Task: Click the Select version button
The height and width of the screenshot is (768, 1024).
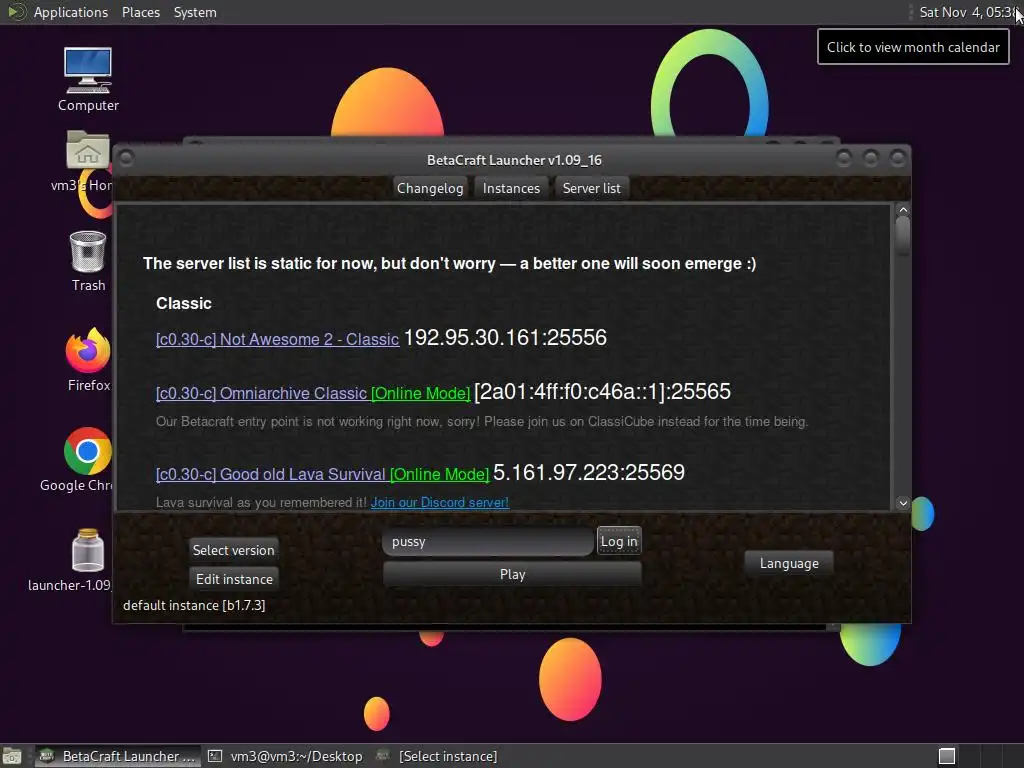Action: (x=233, y=550)
